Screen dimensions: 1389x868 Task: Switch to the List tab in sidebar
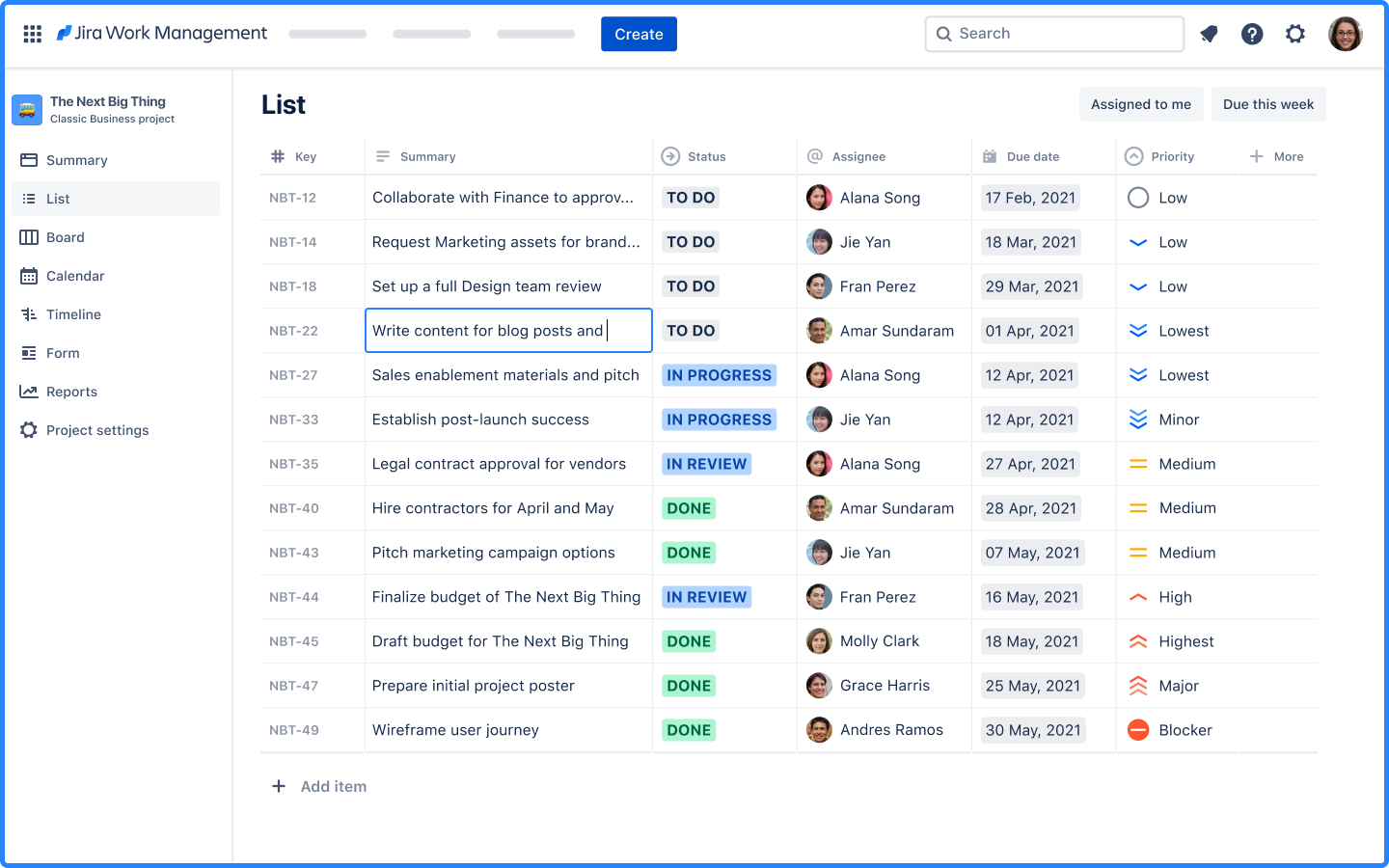point(57,199)
